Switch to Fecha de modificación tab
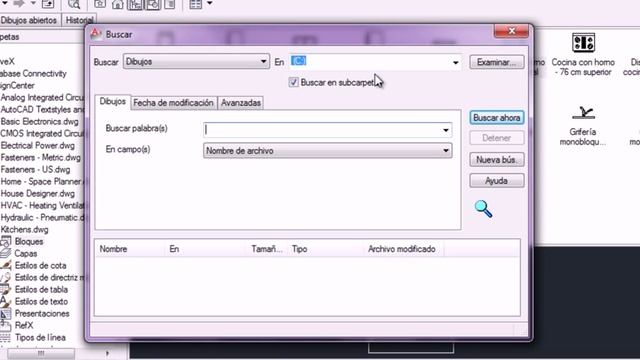The height and width of the screenshot is (360, 640). coord(173,103)
